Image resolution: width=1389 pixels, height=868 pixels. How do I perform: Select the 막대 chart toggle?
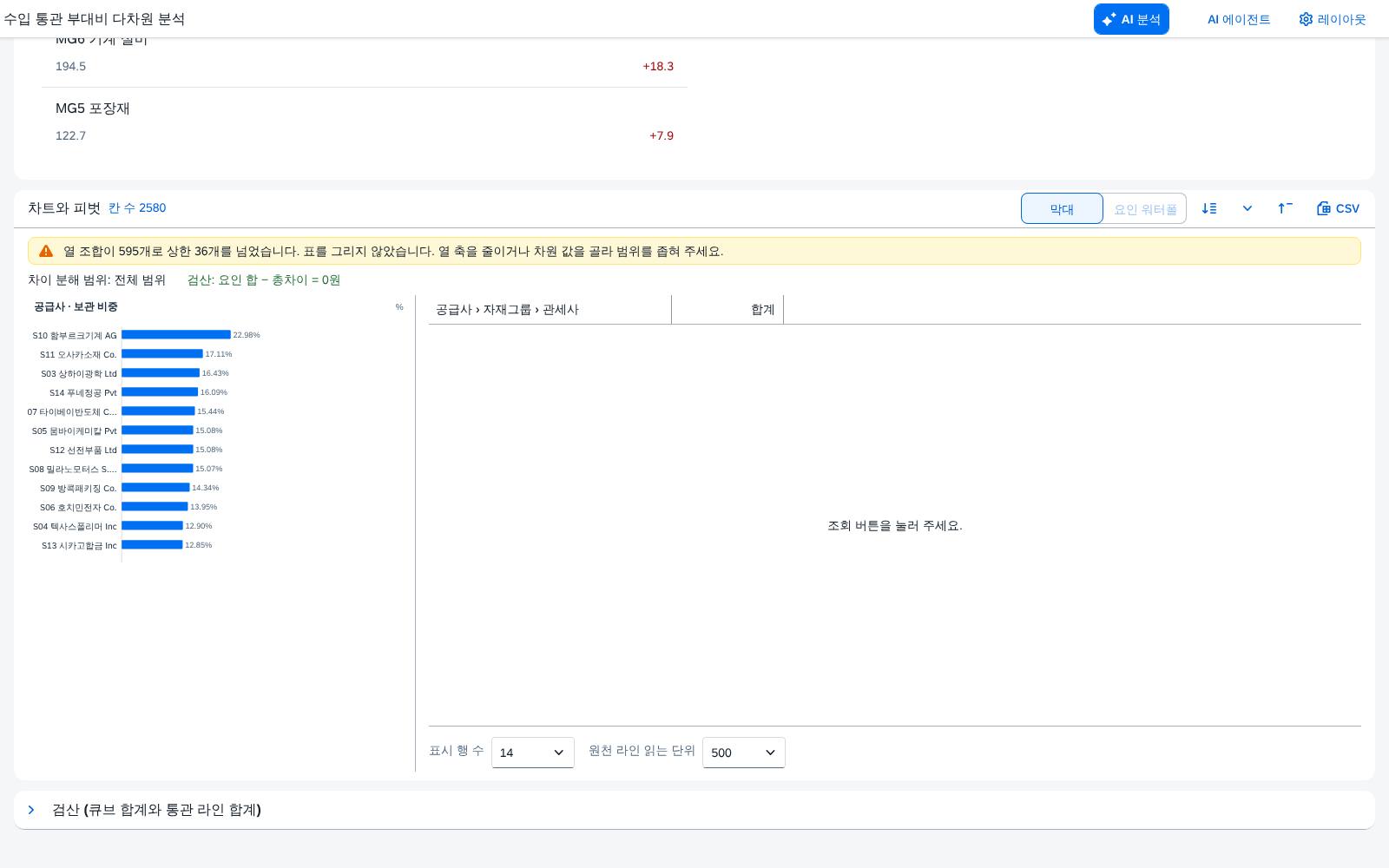pyautogui.click(x=1062, y=208)
